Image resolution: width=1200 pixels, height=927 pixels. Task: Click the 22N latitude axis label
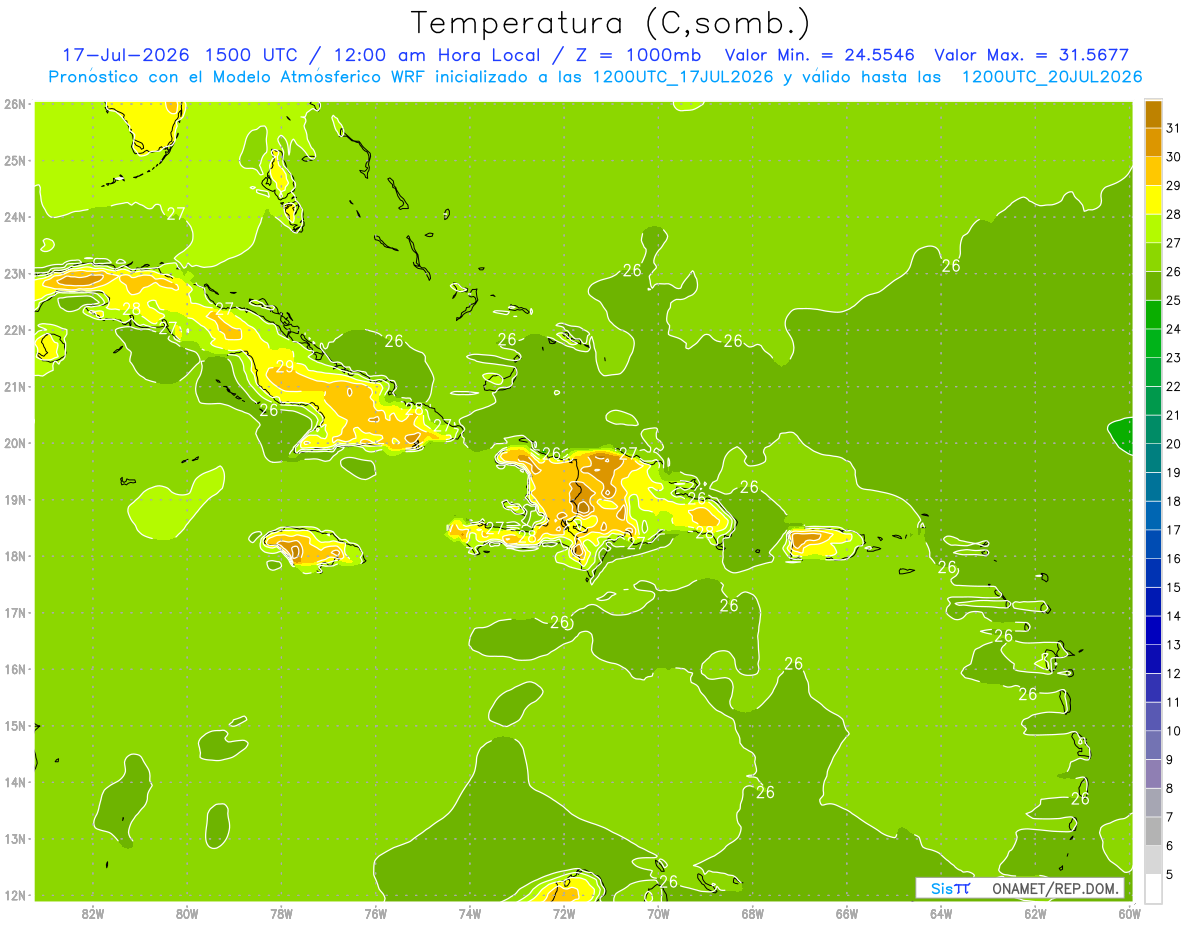coord(16,330)
